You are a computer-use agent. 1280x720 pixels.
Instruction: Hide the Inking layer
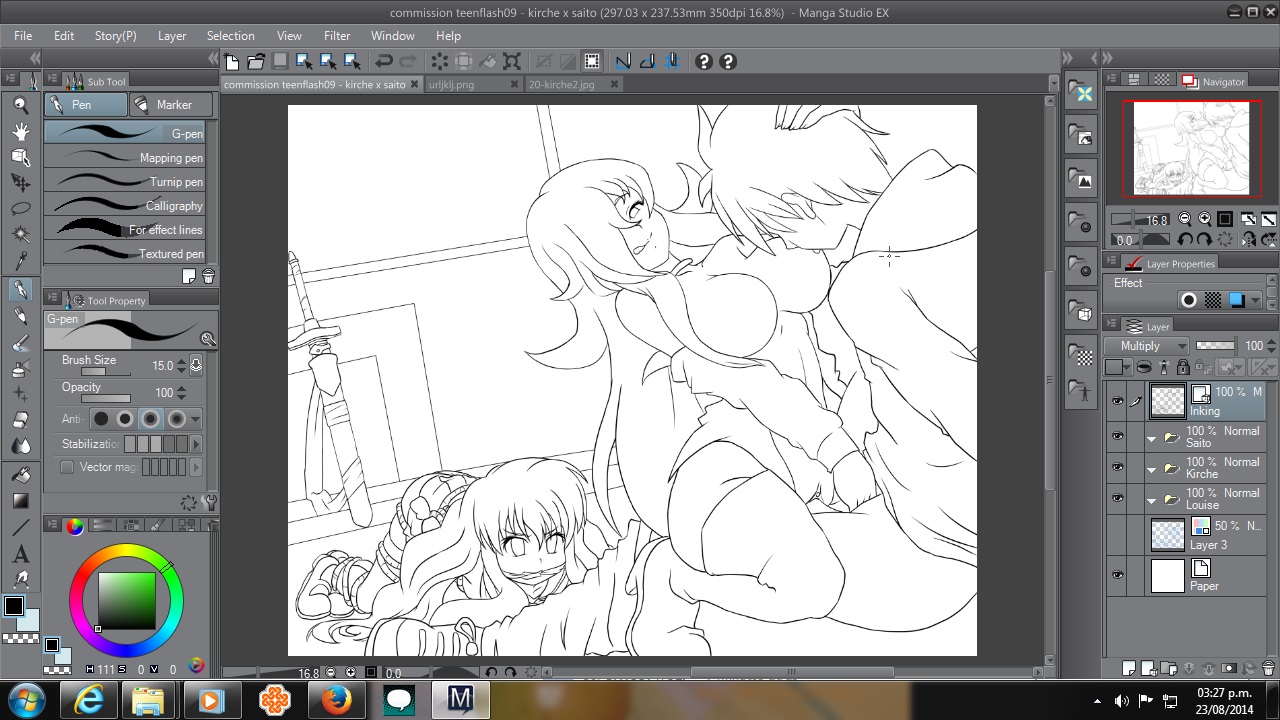point(1117,401)
